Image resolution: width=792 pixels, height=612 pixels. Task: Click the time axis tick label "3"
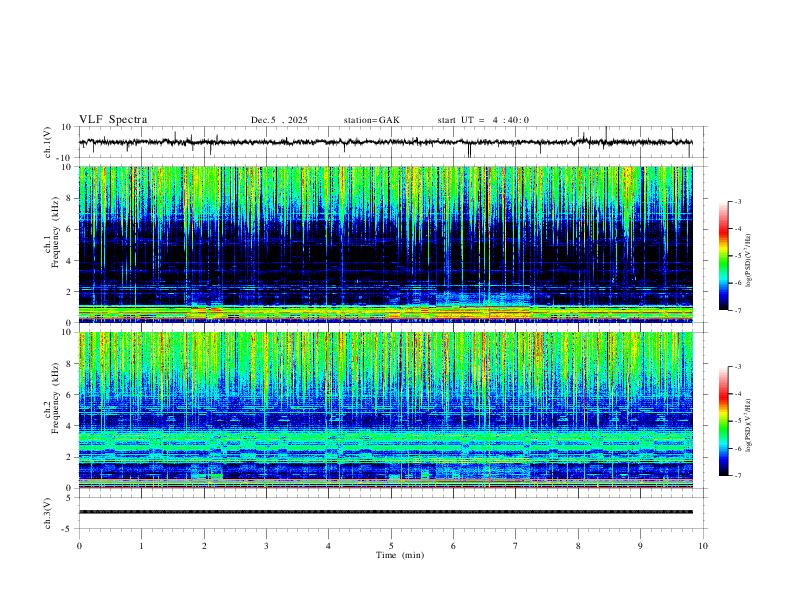point(266,546)
